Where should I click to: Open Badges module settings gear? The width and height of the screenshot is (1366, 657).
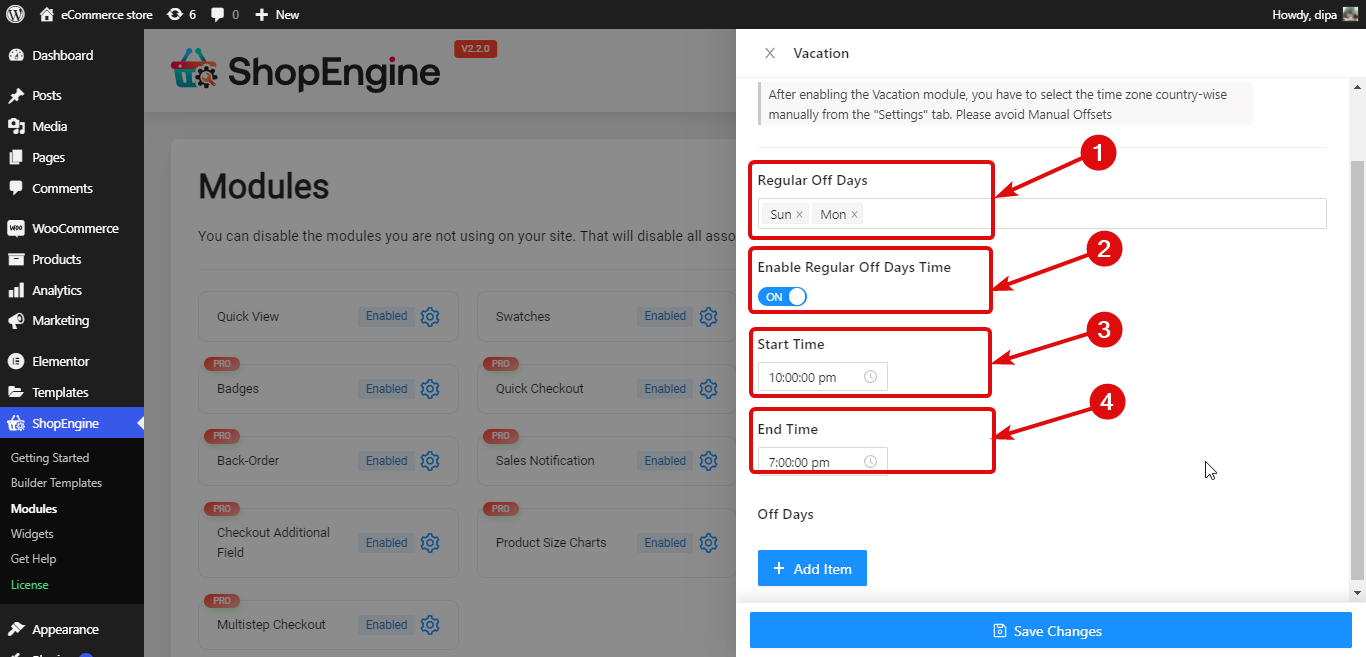pos(430,388)
